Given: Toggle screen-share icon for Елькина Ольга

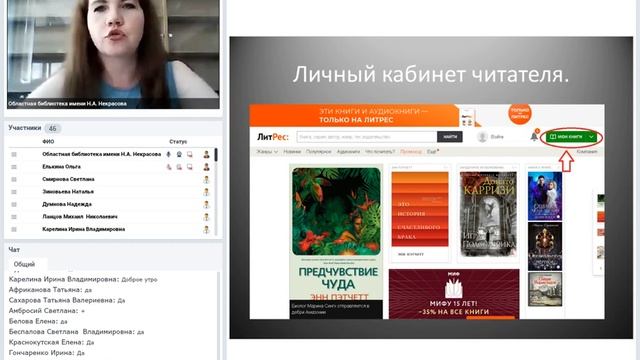Looking at the screenshot, I should [190, 167].
